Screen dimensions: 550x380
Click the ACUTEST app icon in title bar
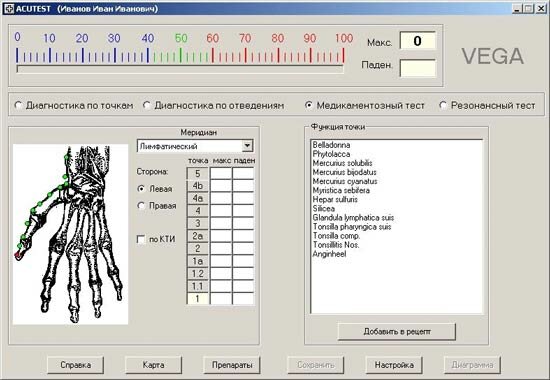pos(9,8)
